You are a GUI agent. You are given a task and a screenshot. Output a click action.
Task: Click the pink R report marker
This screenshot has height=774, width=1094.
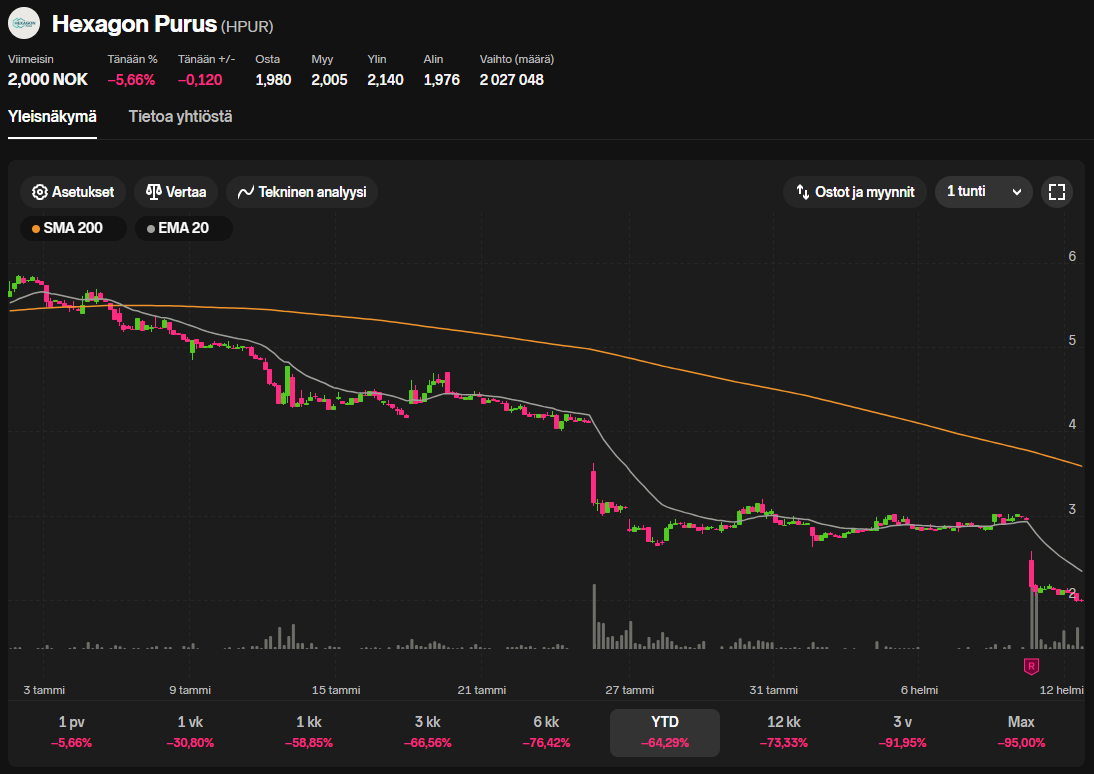point(1031,666)
